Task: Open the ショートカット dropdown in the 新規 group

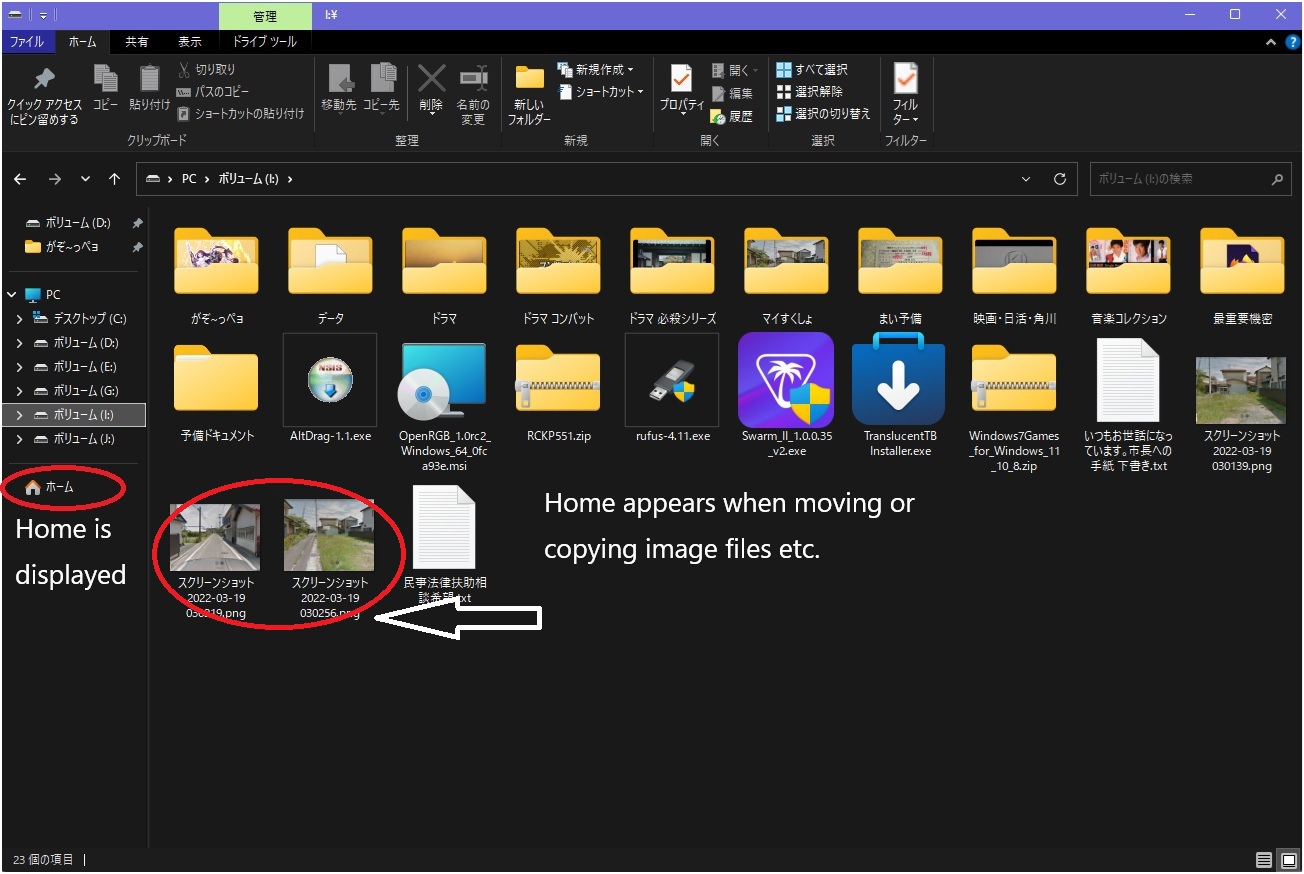Action: pyautogui.click(x=600, y=92)
